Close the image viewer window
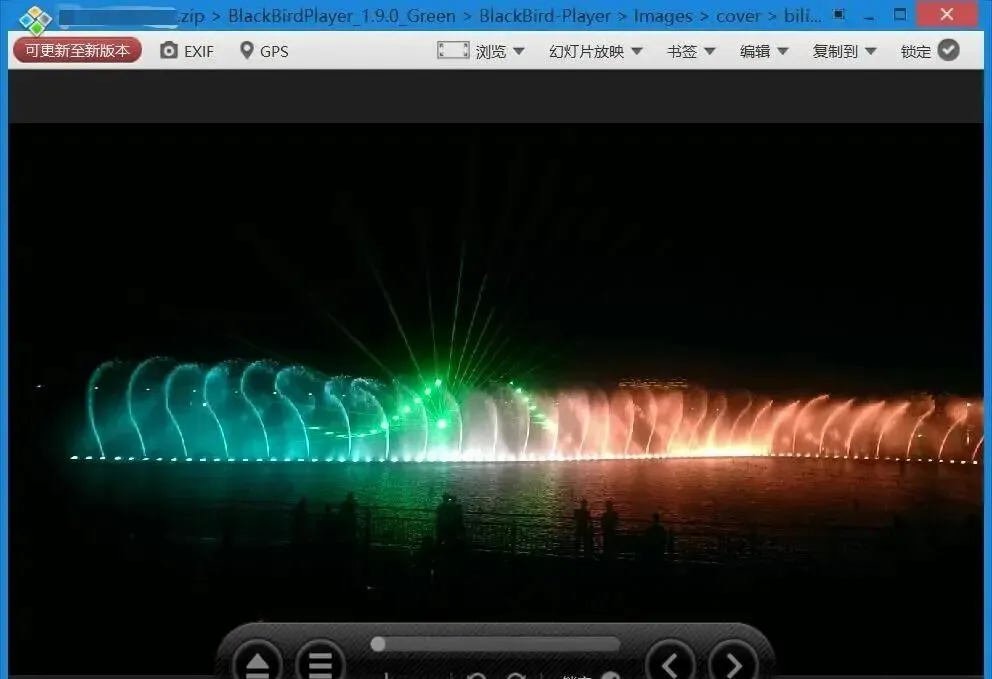Image resolution: width=992 pixels, height=679 pixels. [x=946, y=15]
